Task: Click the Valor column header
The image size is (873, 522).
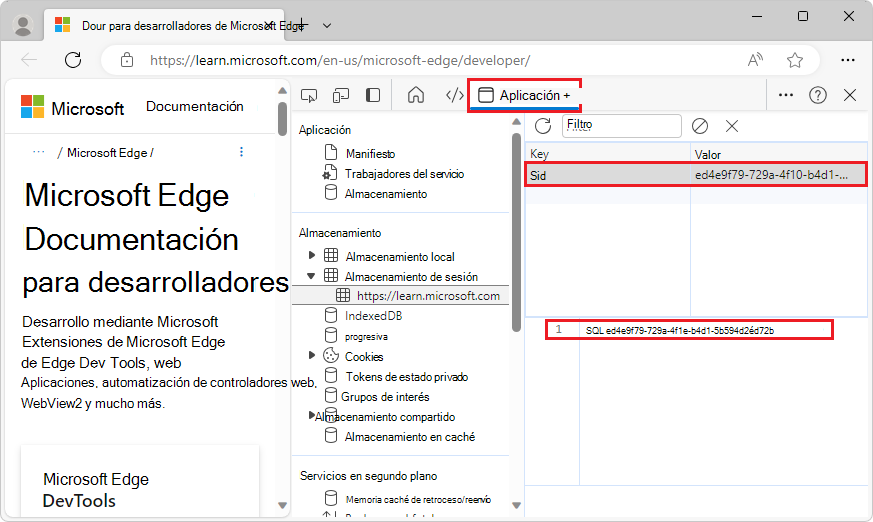Action: (779, 154)
